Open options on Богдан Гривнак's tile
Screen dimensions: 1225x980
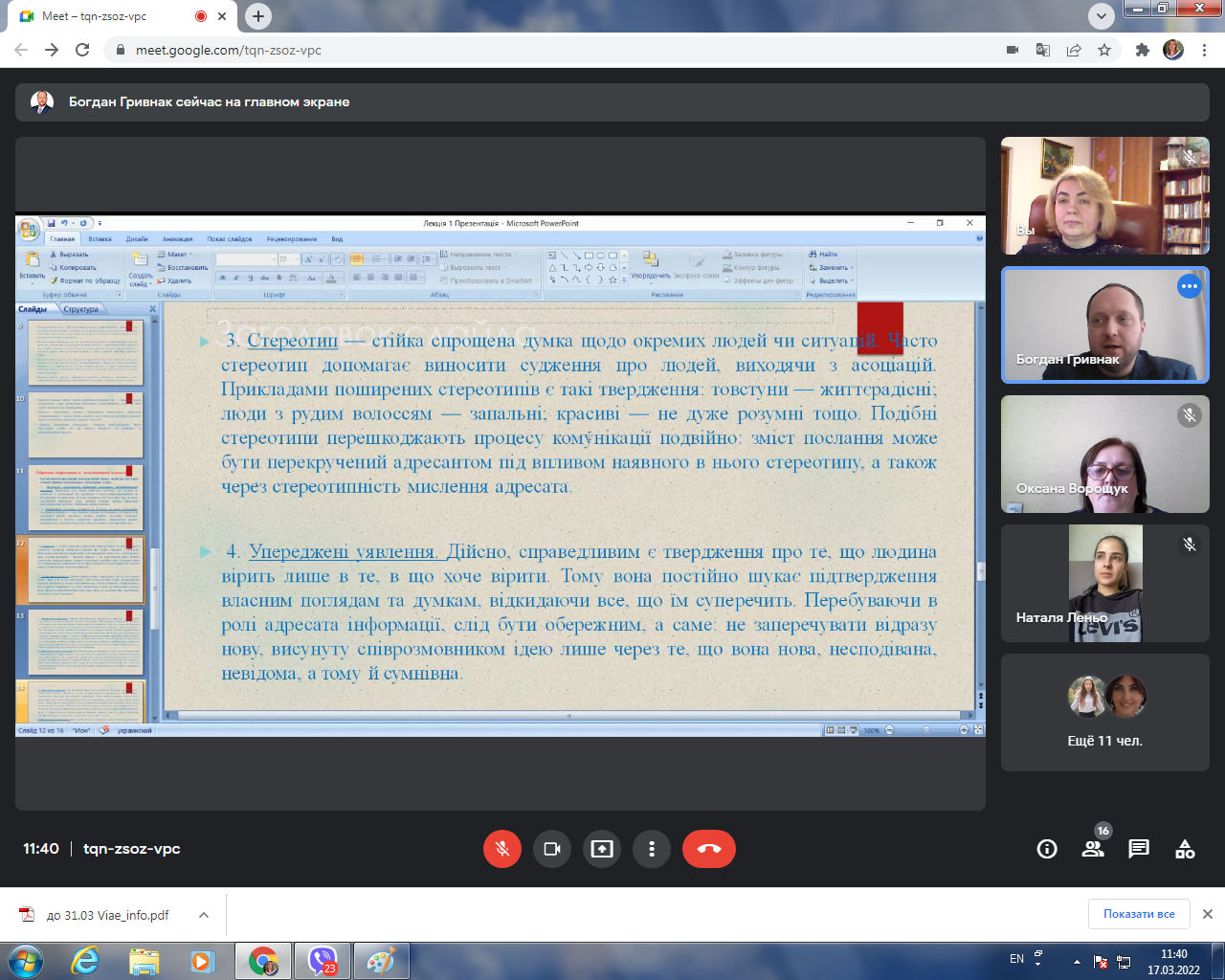[1189, 286]
